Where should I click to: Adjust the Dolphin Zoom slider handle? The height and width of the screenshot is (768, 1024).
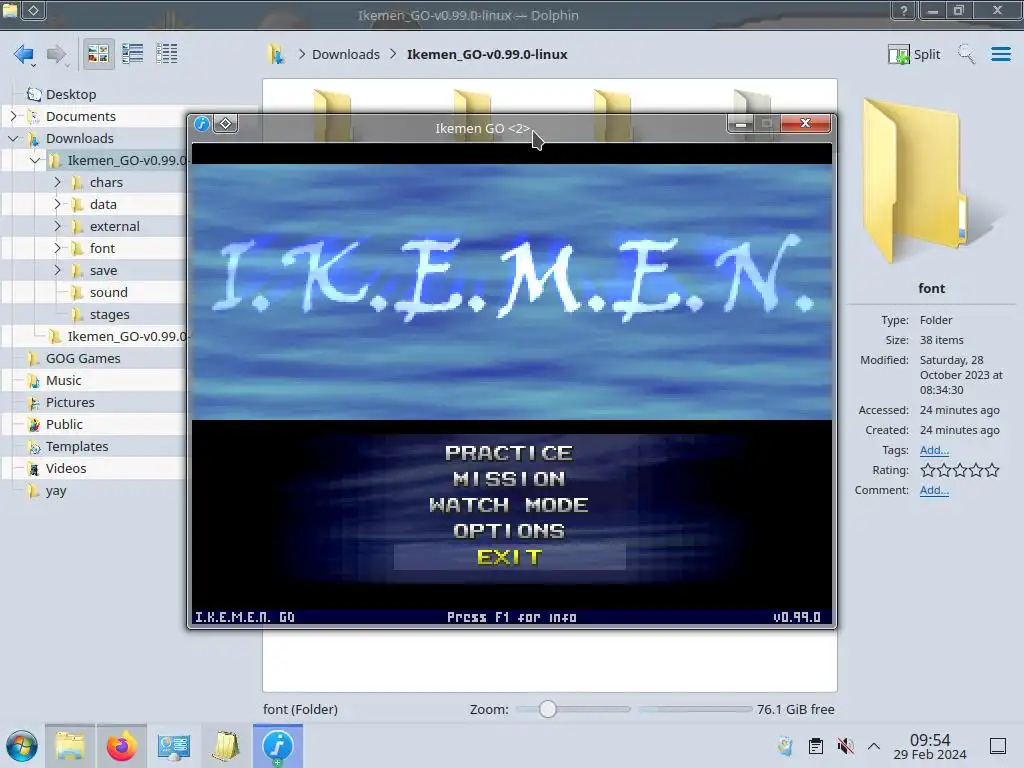click(x=548, y=709)
